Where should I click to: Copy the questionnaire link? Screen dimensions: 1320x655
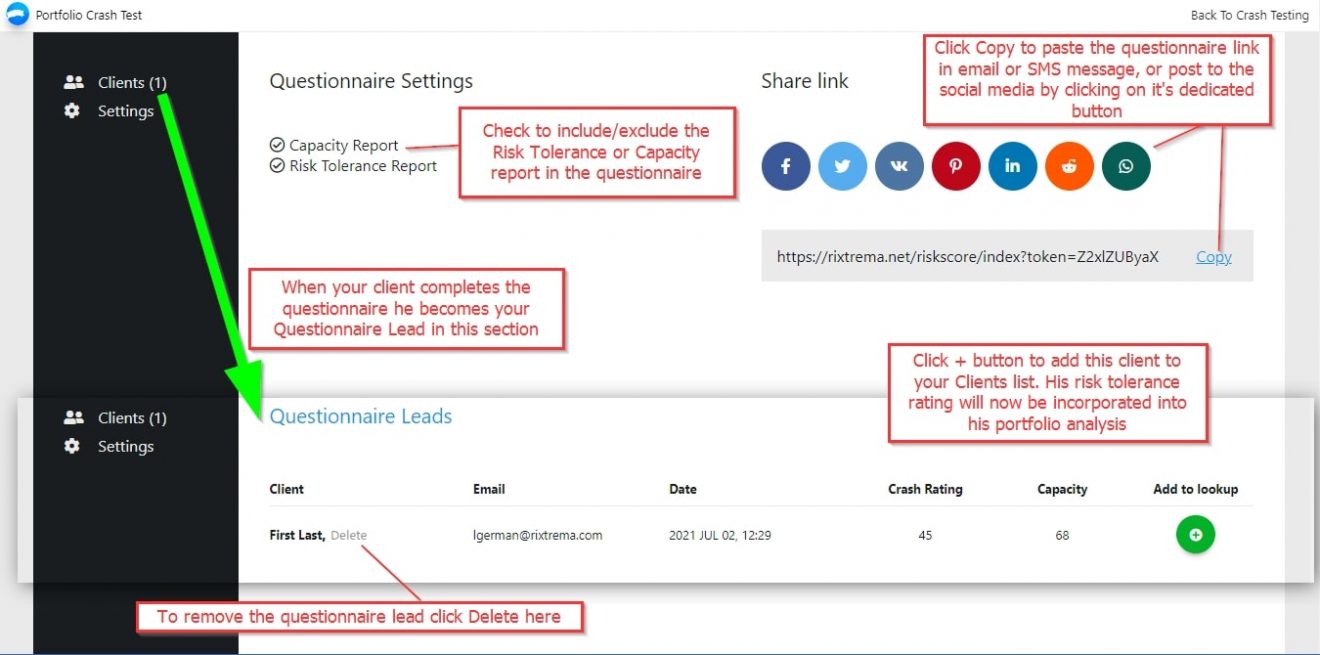(1213, 257)
